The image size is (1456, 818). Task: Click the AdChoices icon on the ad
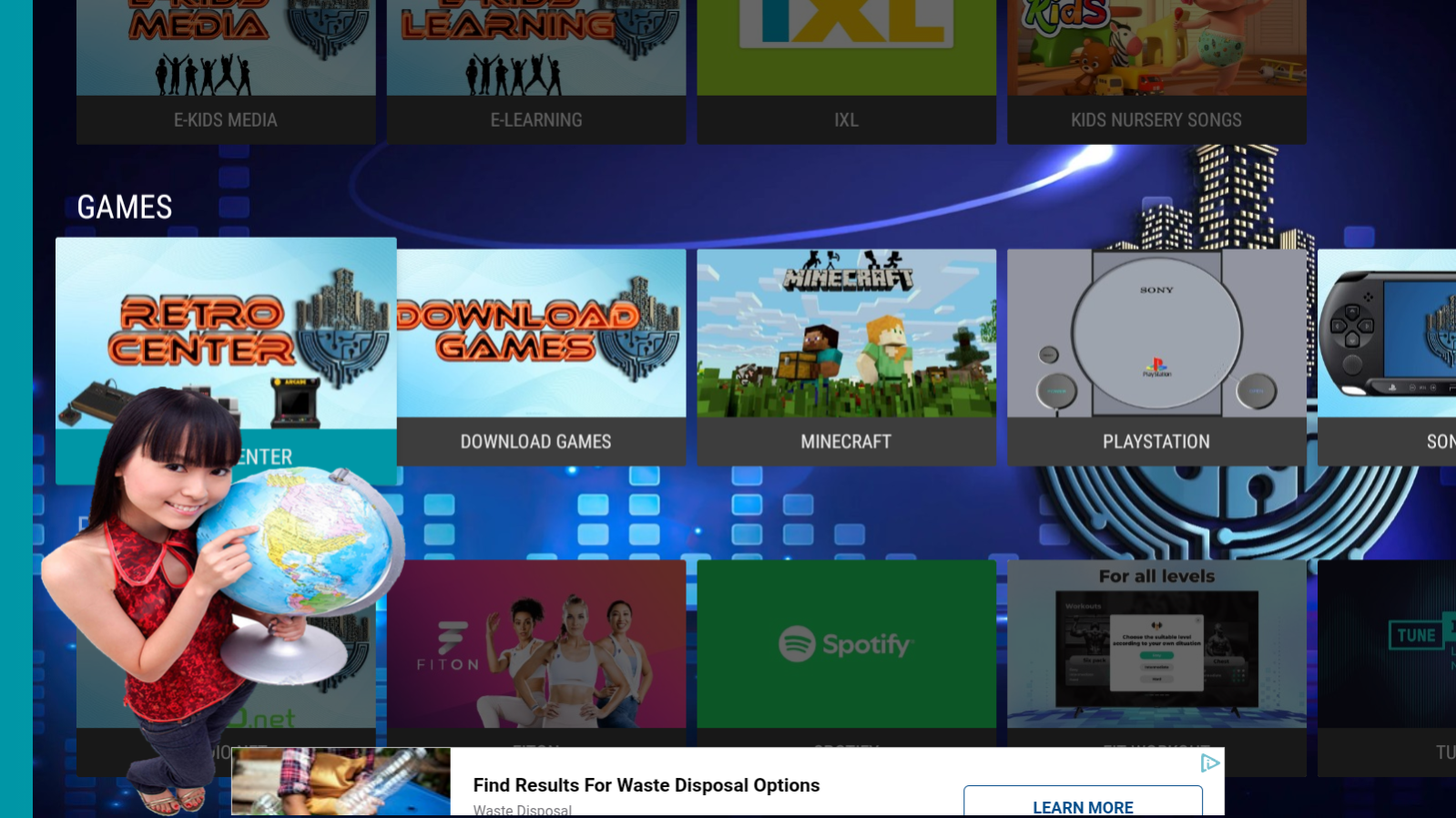click(x=1209, y=763)
